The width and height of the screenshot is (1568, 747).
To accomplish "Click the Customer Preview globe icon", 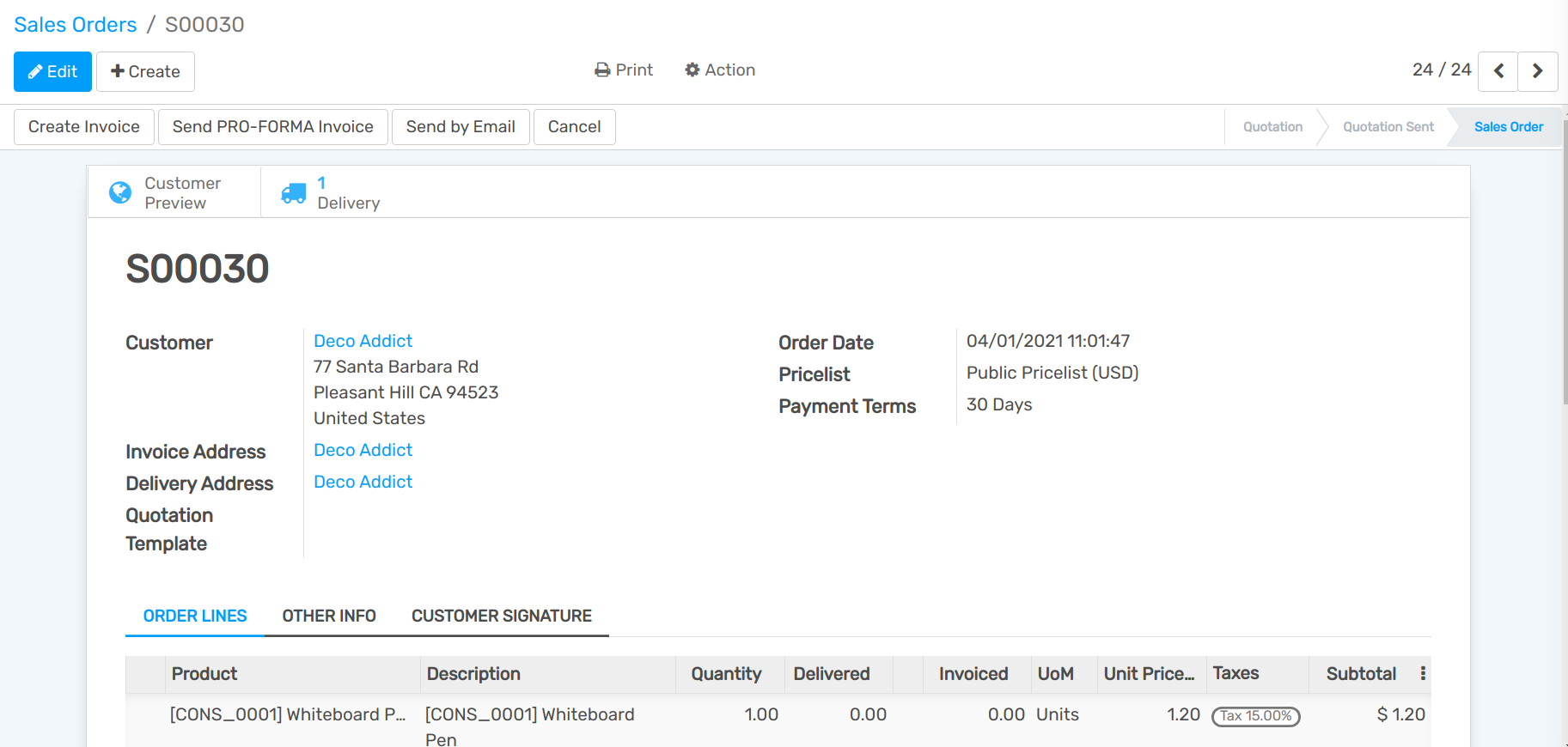I will coord(120,192).
